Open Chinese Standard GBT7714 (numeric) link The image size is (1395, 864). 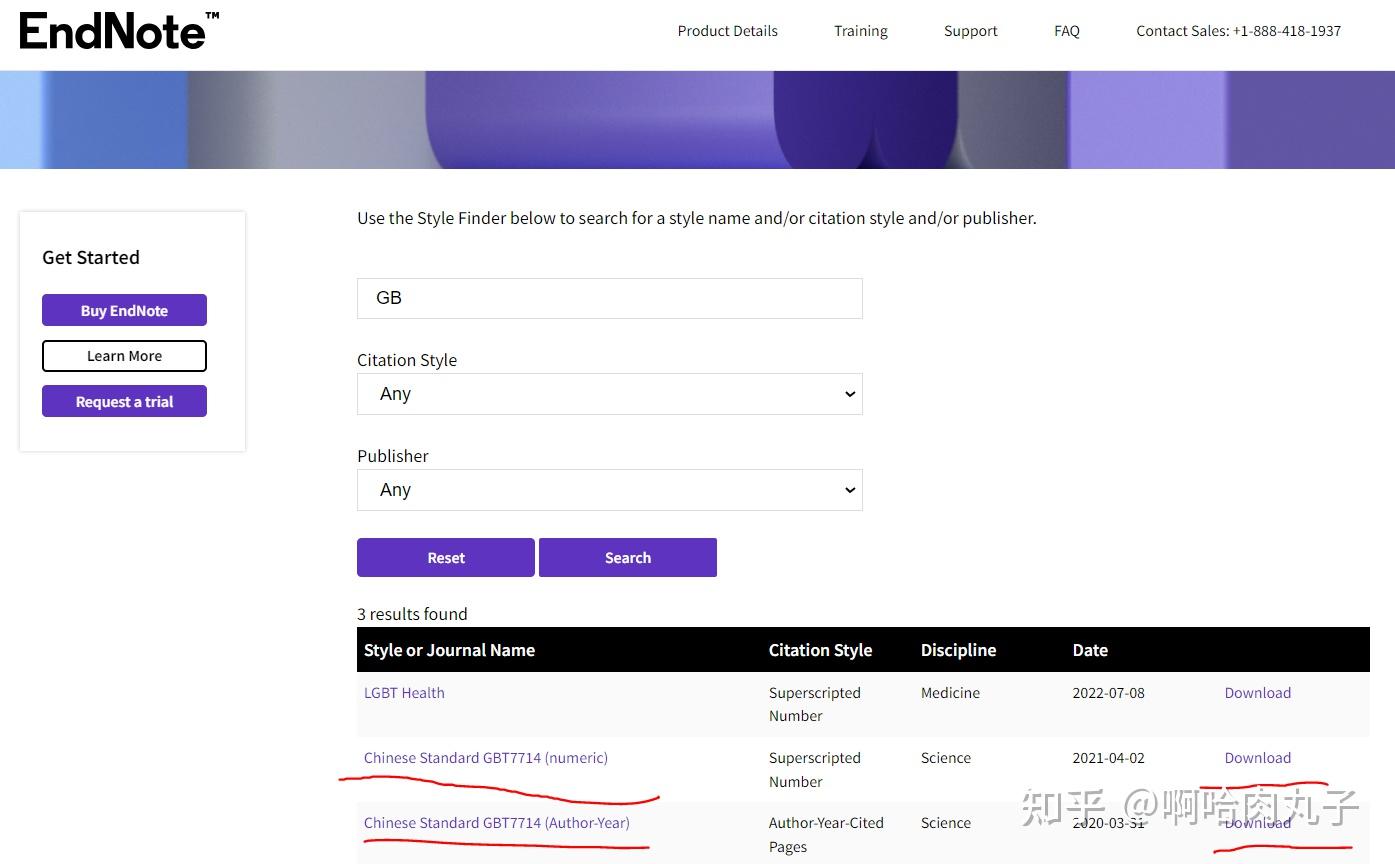485,758
